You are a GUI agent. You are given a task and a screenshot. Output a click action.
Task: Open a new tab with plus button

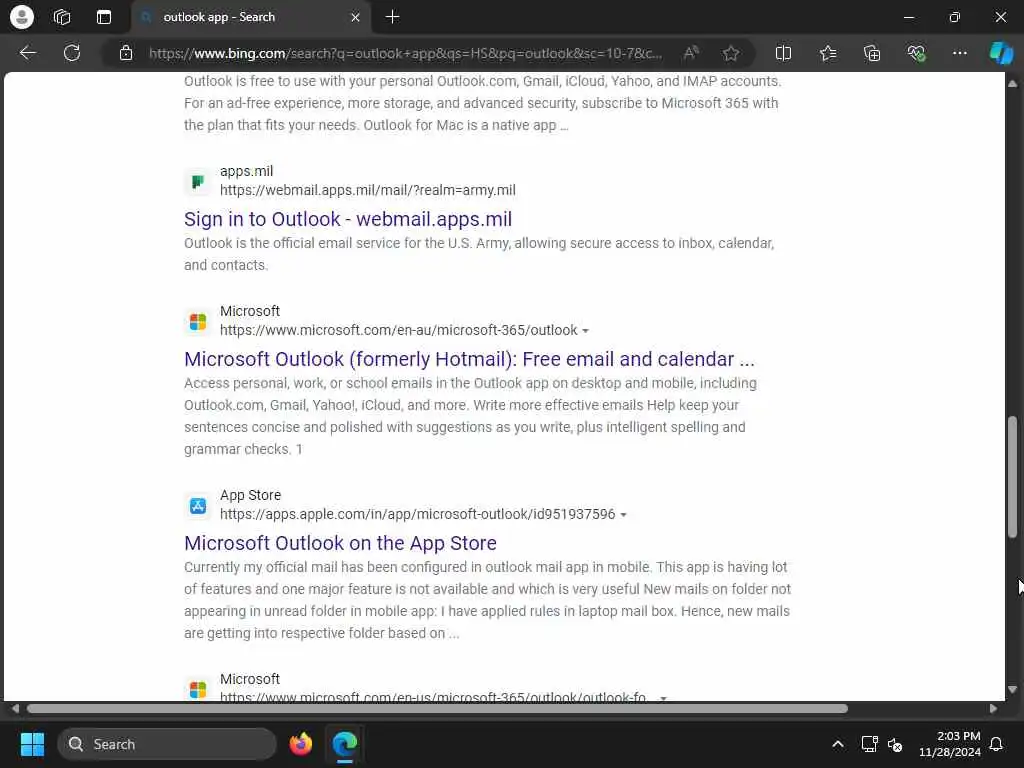[x=392, y=17]
